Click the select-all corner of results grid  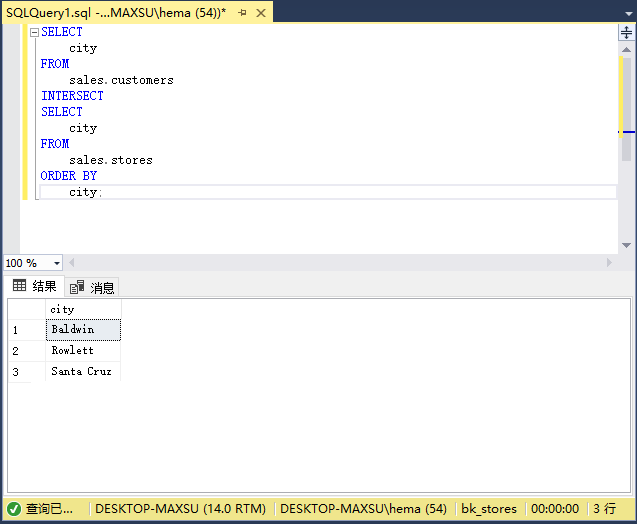click(27, 309)
